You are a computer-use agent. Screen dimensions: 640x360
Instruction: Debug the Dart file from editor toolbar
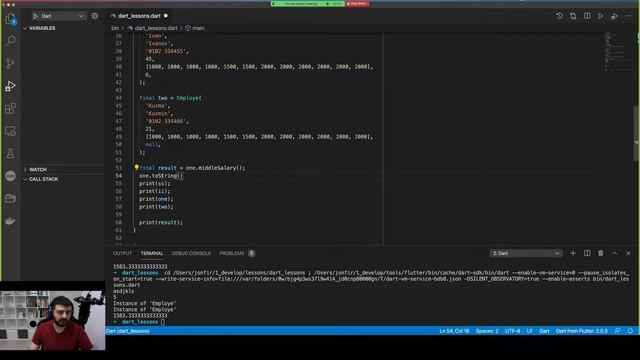click(x=614, y=16)
